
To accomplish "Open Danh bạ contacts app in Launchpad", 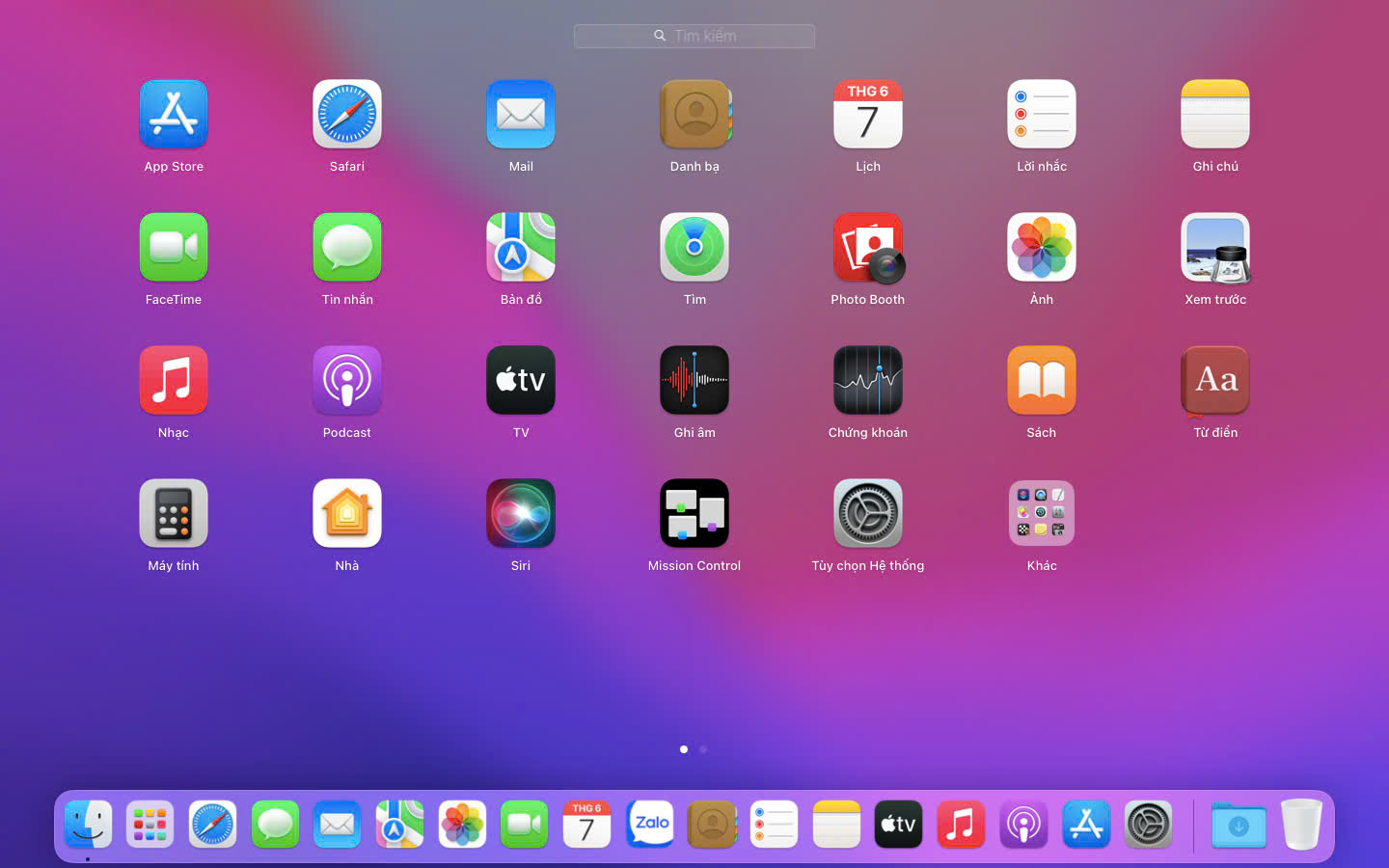I will coord(694,115).
